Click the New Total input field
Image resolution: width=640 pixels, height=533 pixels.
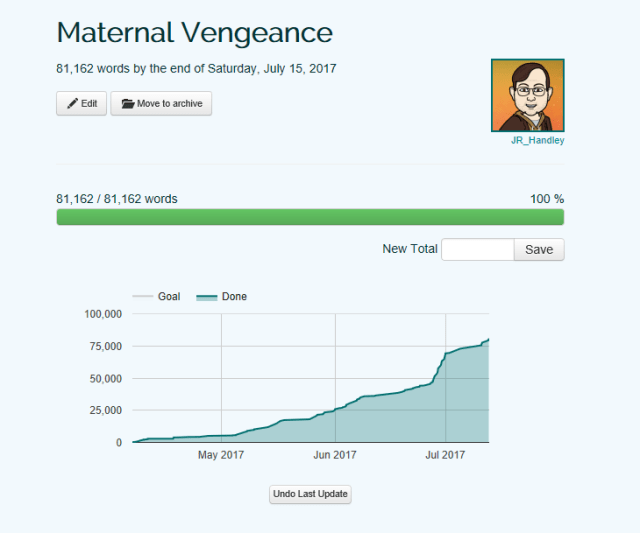[477, 249]
